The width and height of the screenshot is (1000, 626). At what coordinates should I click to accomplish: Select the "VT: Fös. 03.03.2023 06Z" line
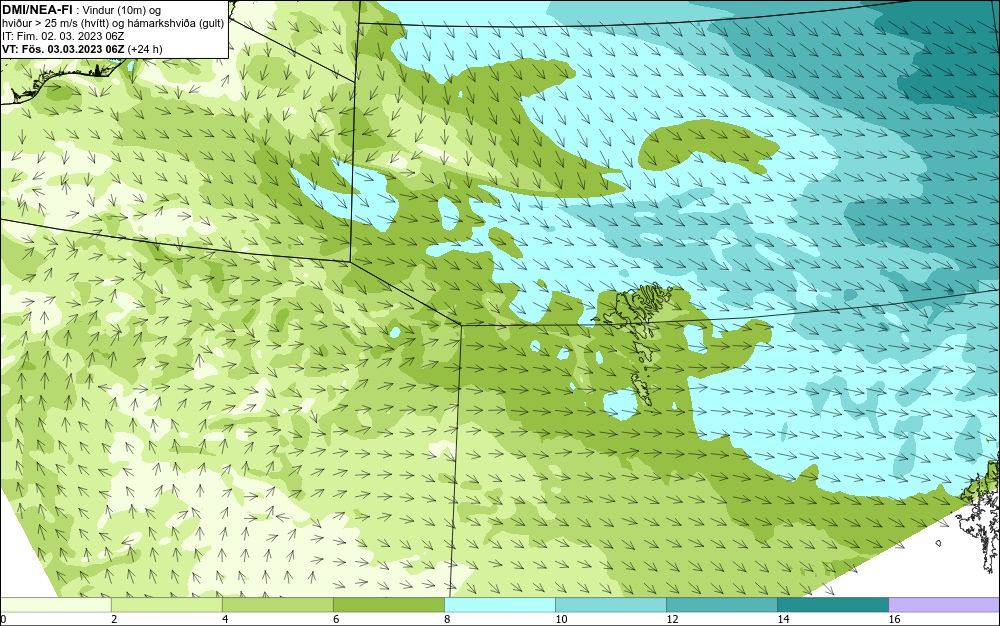pos(64,49)
